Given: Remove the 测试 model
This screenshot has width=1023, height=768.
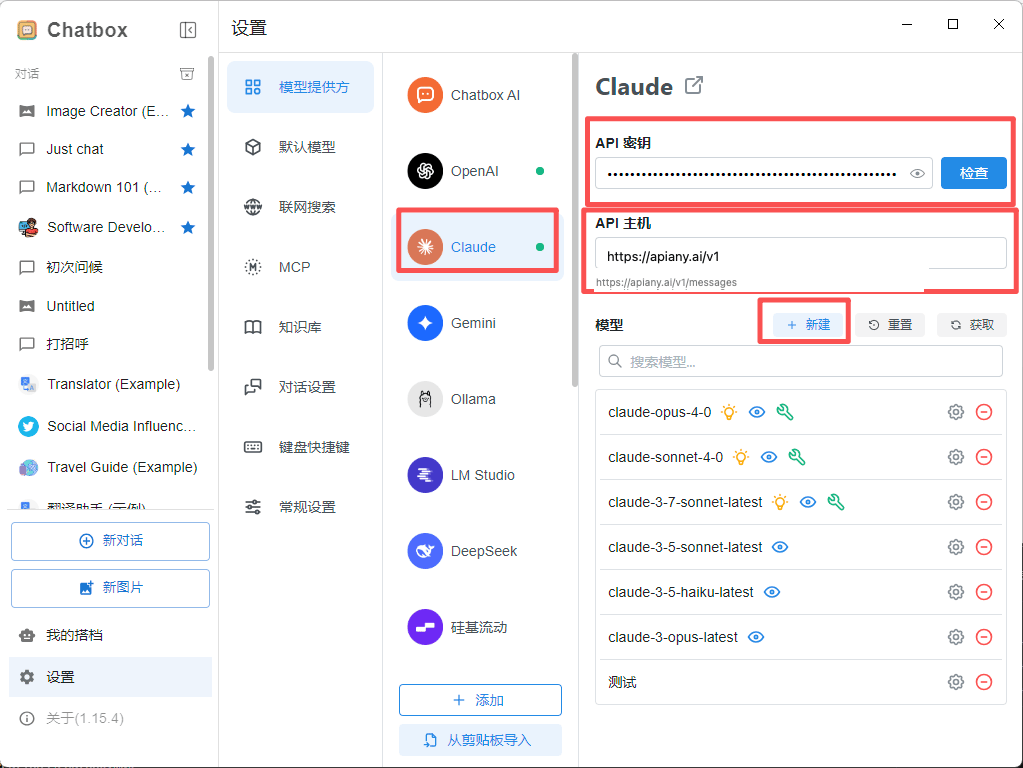Looking at the screenshot, I should click(x=984, y=683).
